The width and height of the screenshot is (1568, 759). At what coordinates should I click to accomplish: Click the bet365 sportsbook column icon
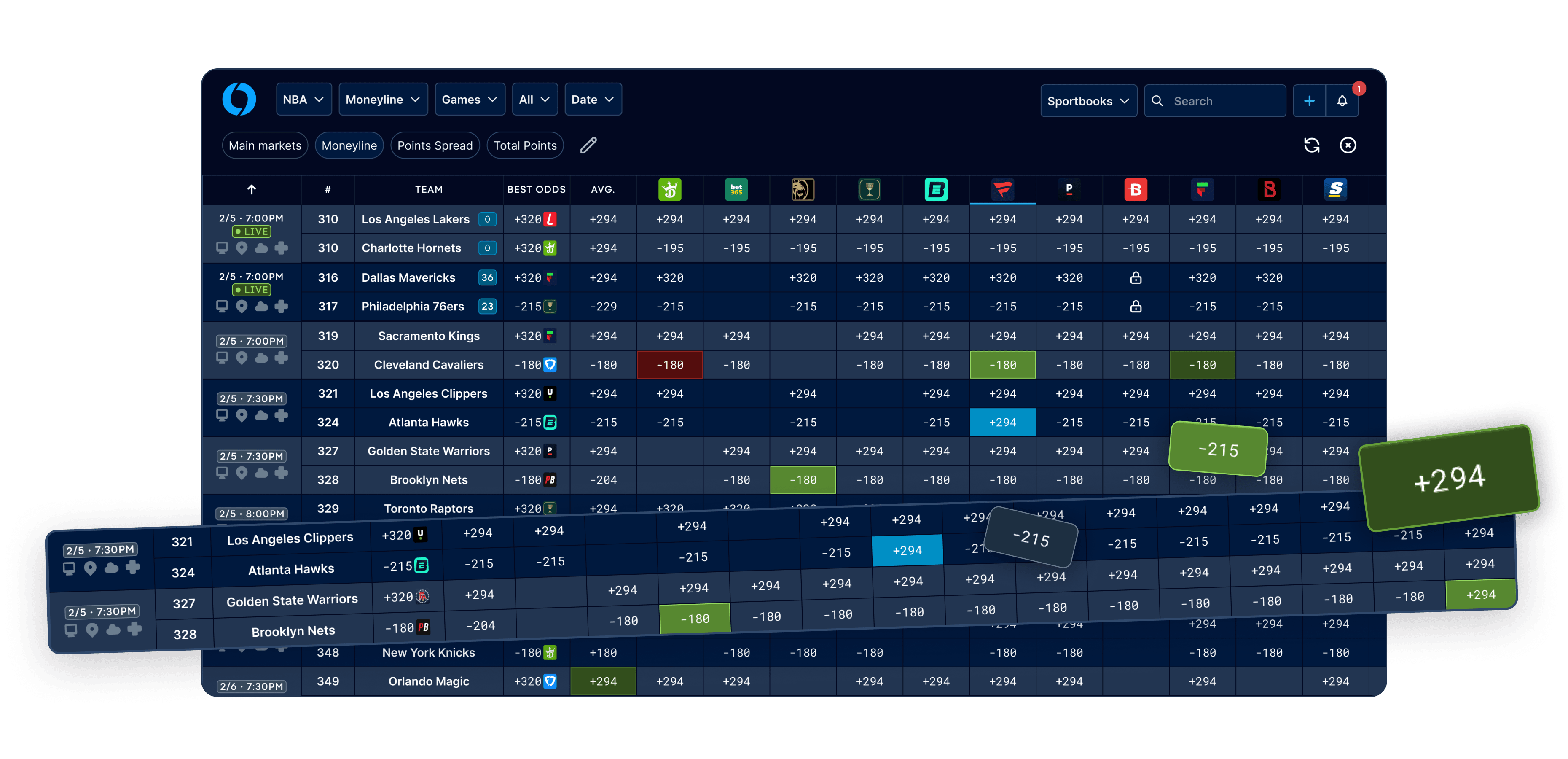click(x=736, y=189)
